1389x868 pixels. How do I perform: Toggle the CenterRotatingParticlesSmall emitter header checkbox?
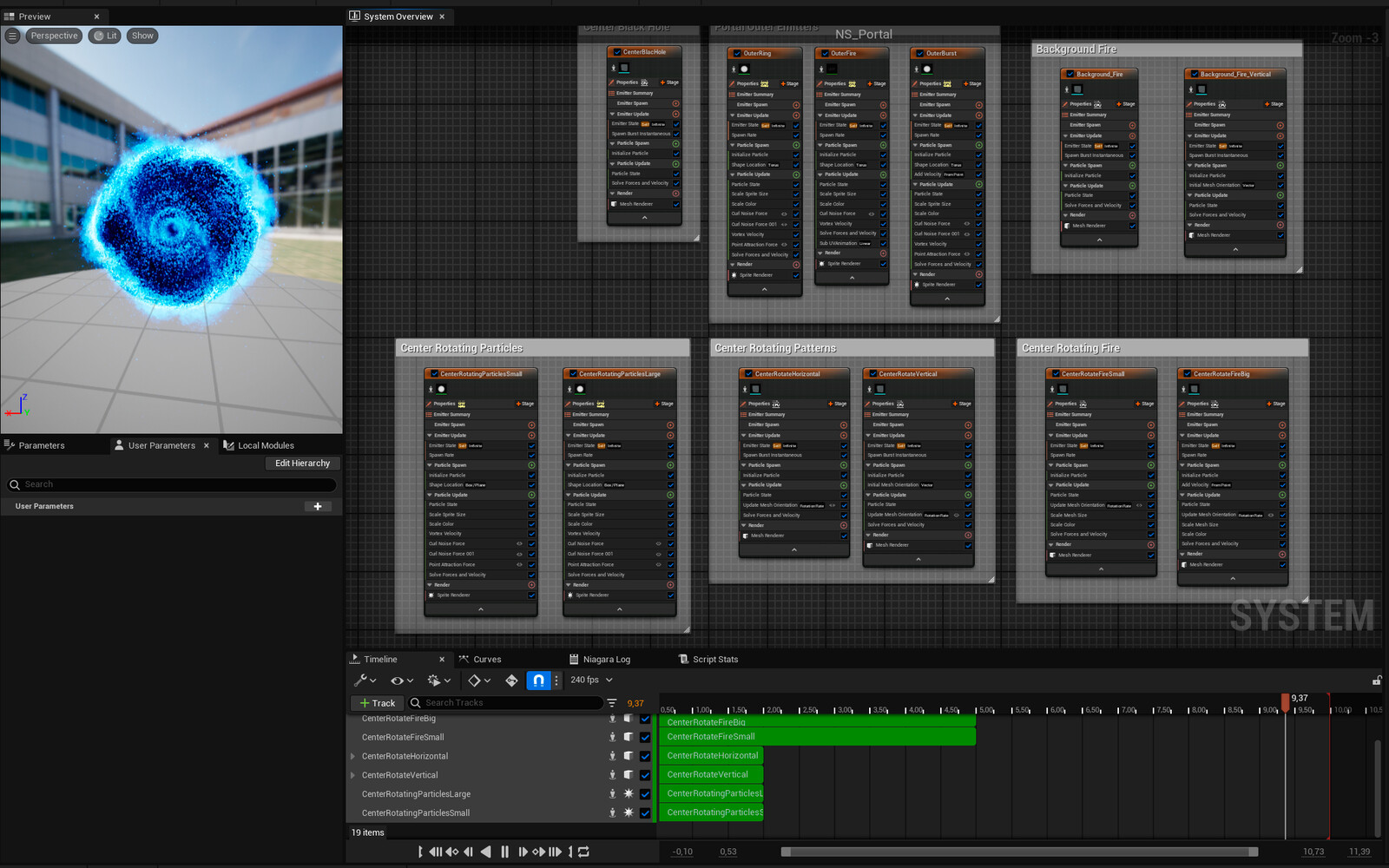pos(434,374)
